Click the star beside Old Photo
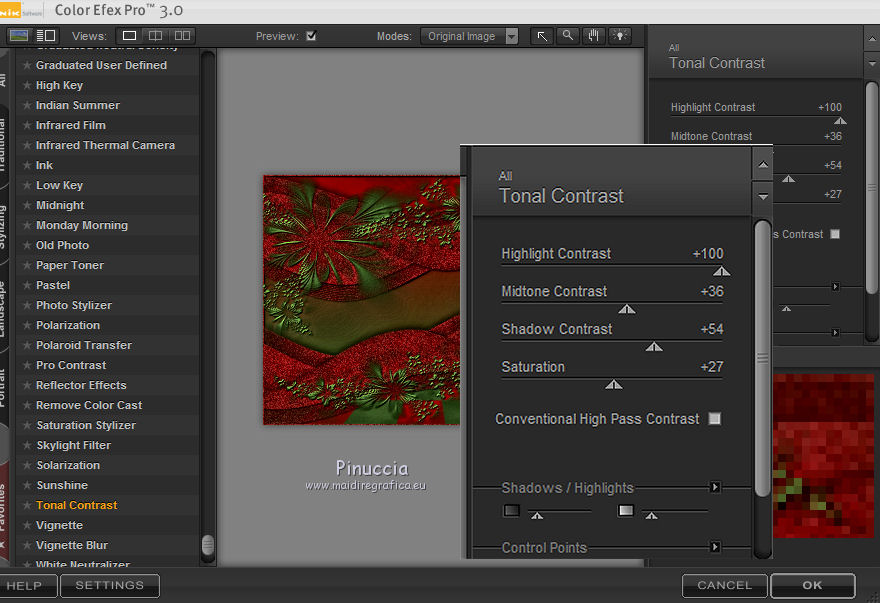Viewport: 880px width, 603px height. (26, 245)
